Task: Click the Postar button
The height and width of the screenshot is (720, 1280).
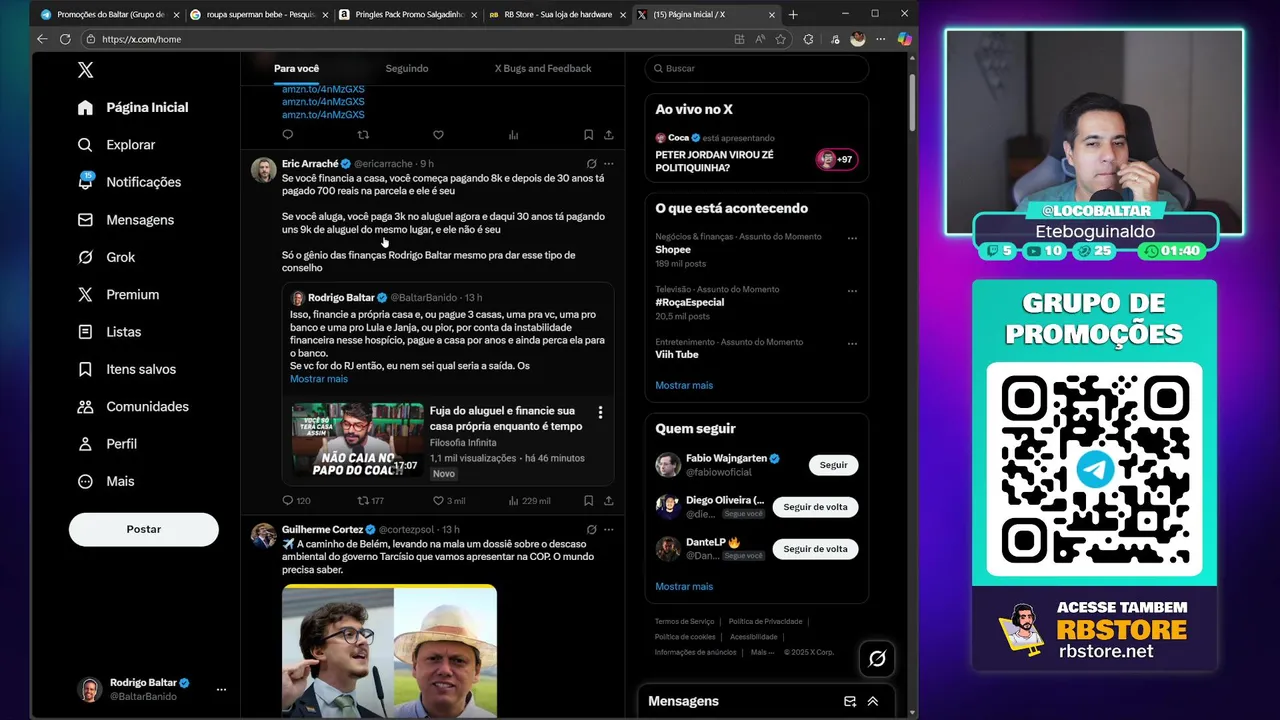Action: pos(143,529)
